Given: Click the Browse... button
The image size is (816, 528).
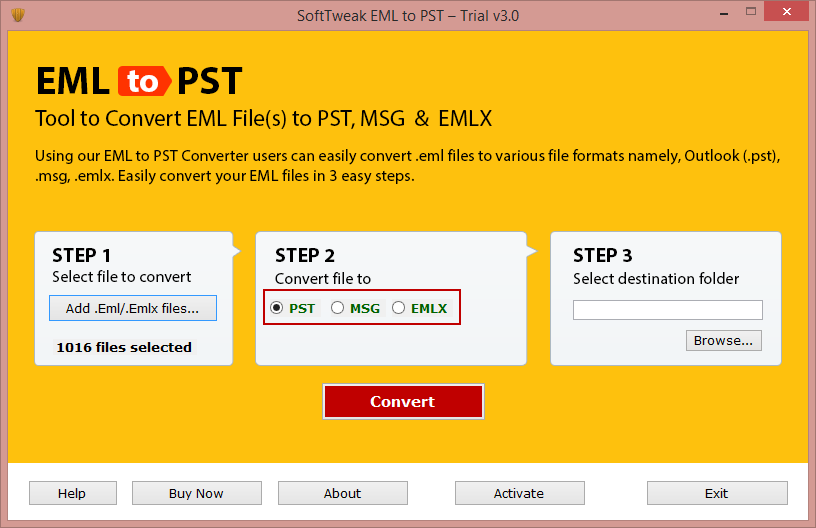Looking at the screenshot, I should coord(723,340).
